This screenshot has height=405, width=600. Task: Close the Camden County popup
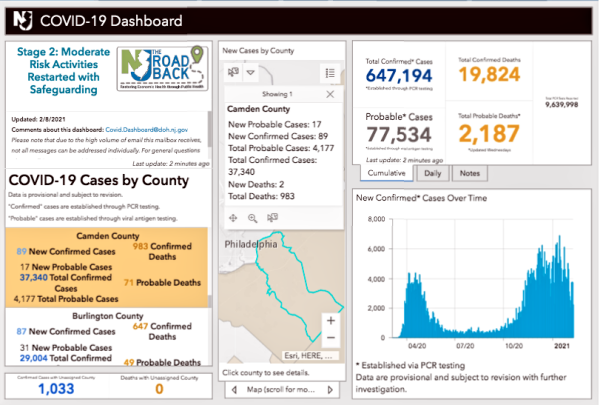(331, 93)
